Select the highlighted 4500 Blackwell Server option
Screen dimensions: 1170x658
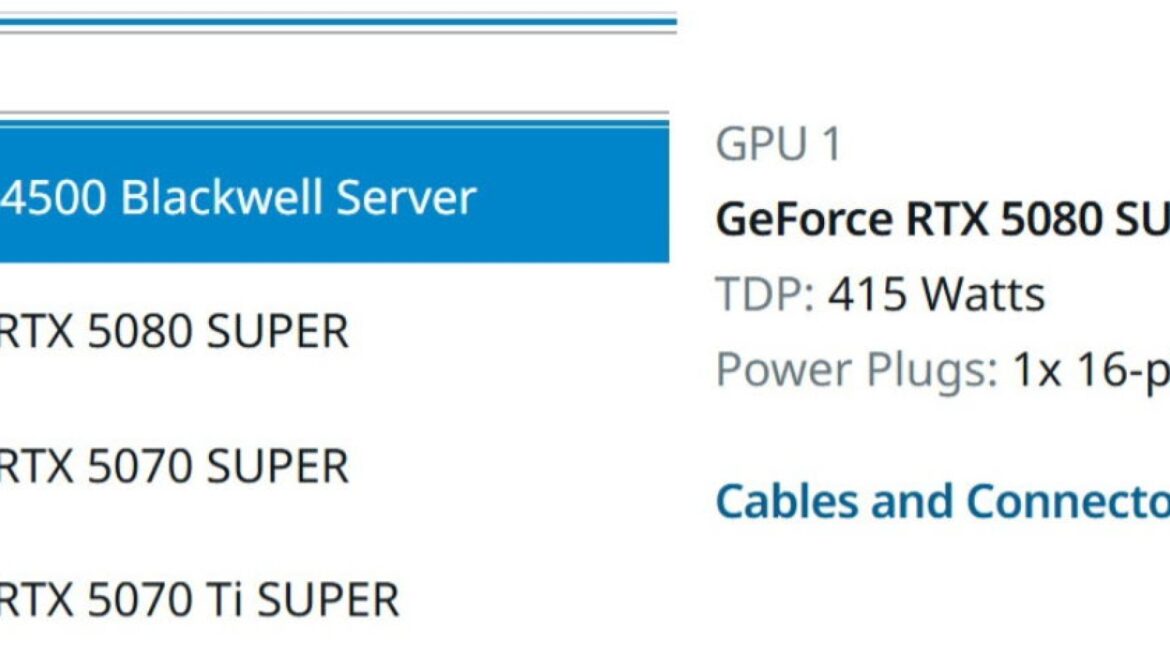334,196
